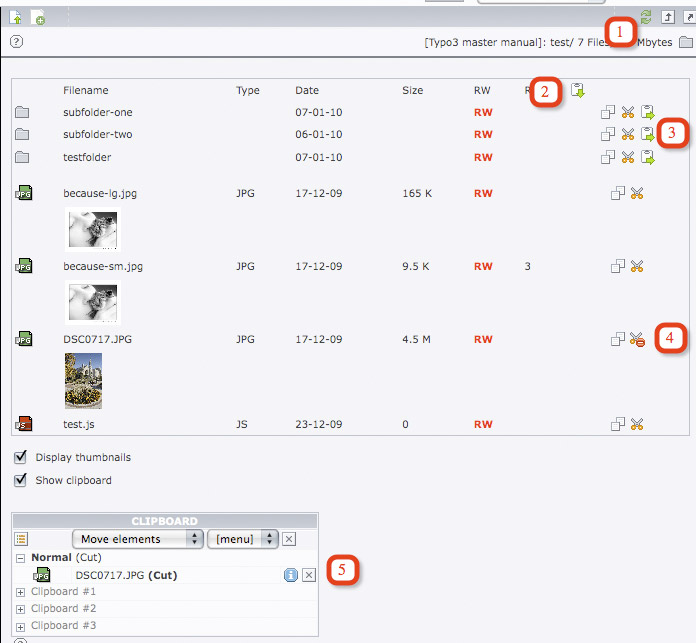Disable the Show clipboard checkbox
Screen dimensions: 696x643
(21, 480)
